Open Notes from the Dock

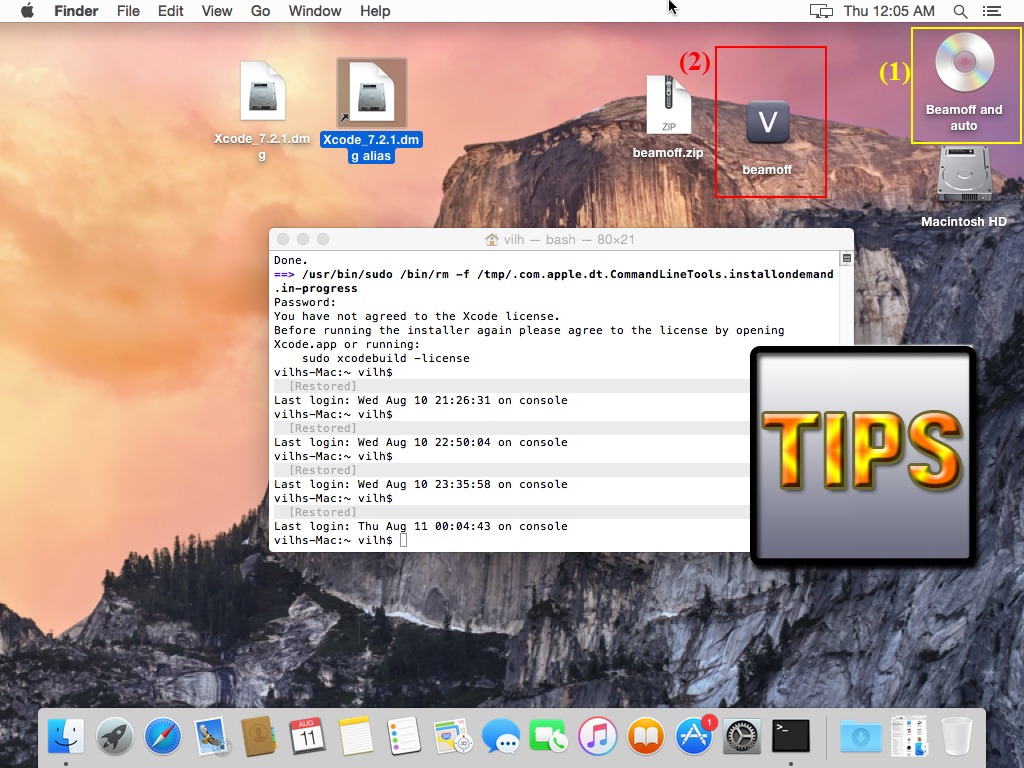click(x=356, y=736)
